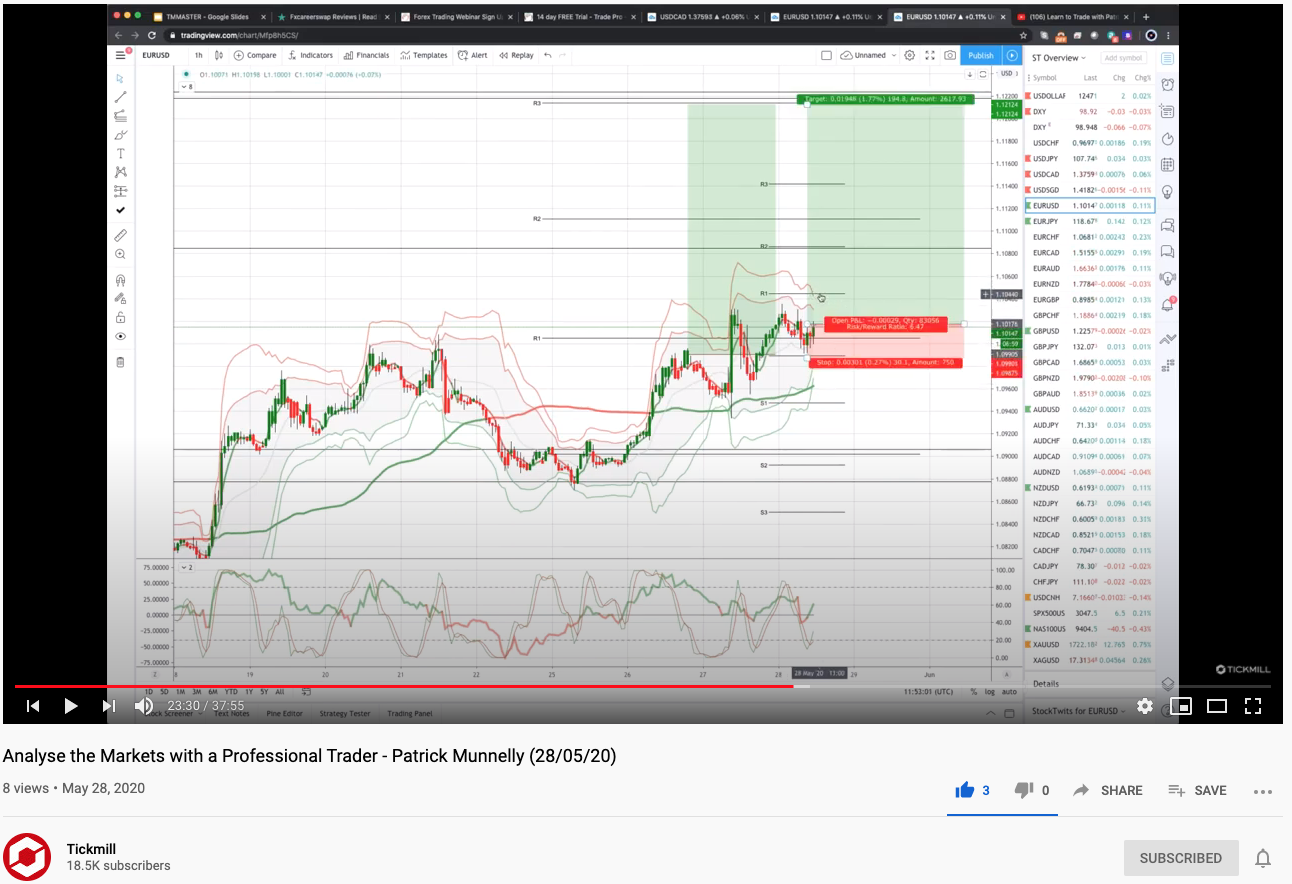Open the Financials menu

tap(366, 55)
